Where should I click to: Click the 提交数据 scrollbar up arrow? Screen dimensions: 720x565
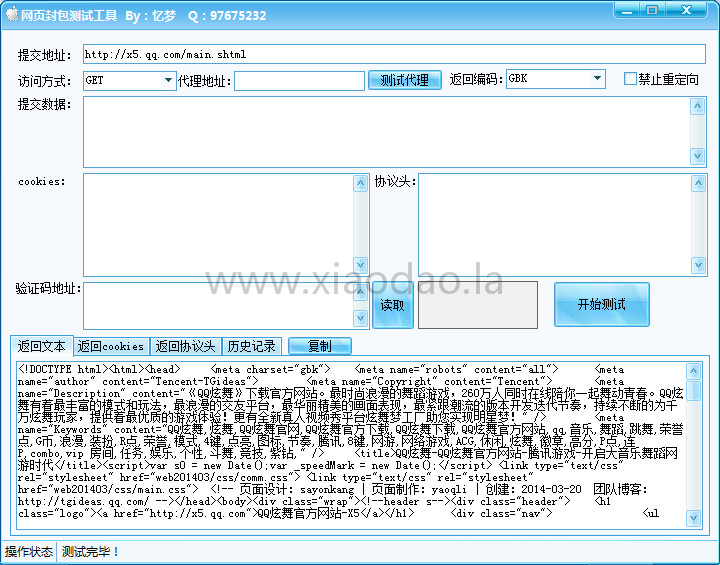[697, 107]
